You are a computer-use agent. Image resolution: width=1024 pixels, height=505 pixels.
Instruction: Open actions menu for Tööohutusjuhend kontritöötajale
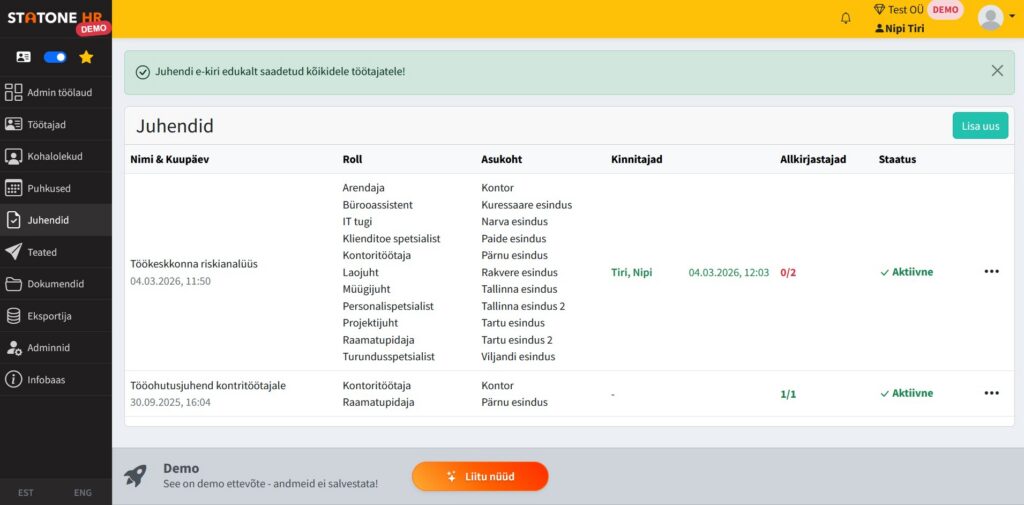coord(991,394)
